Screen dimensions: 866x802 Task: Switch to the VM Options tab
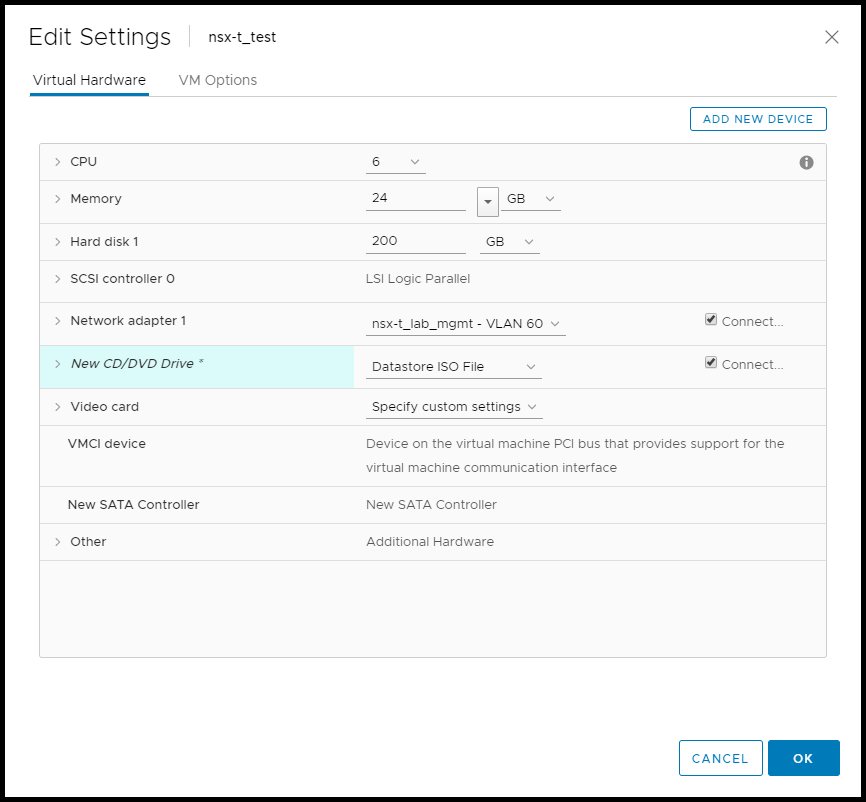click(217, 80)
